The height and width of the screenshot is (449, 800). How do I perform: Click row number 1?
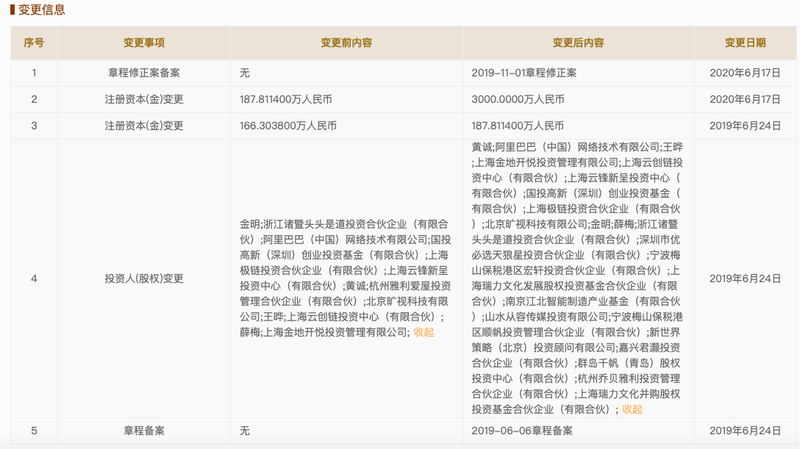(x=34, y=73)
